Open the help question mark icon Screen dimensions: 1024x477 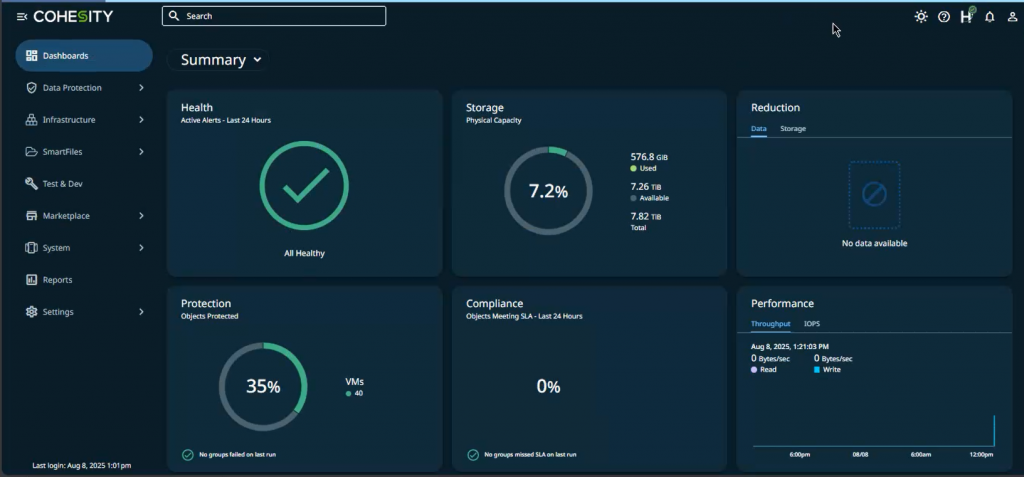[x=943, y=17]
